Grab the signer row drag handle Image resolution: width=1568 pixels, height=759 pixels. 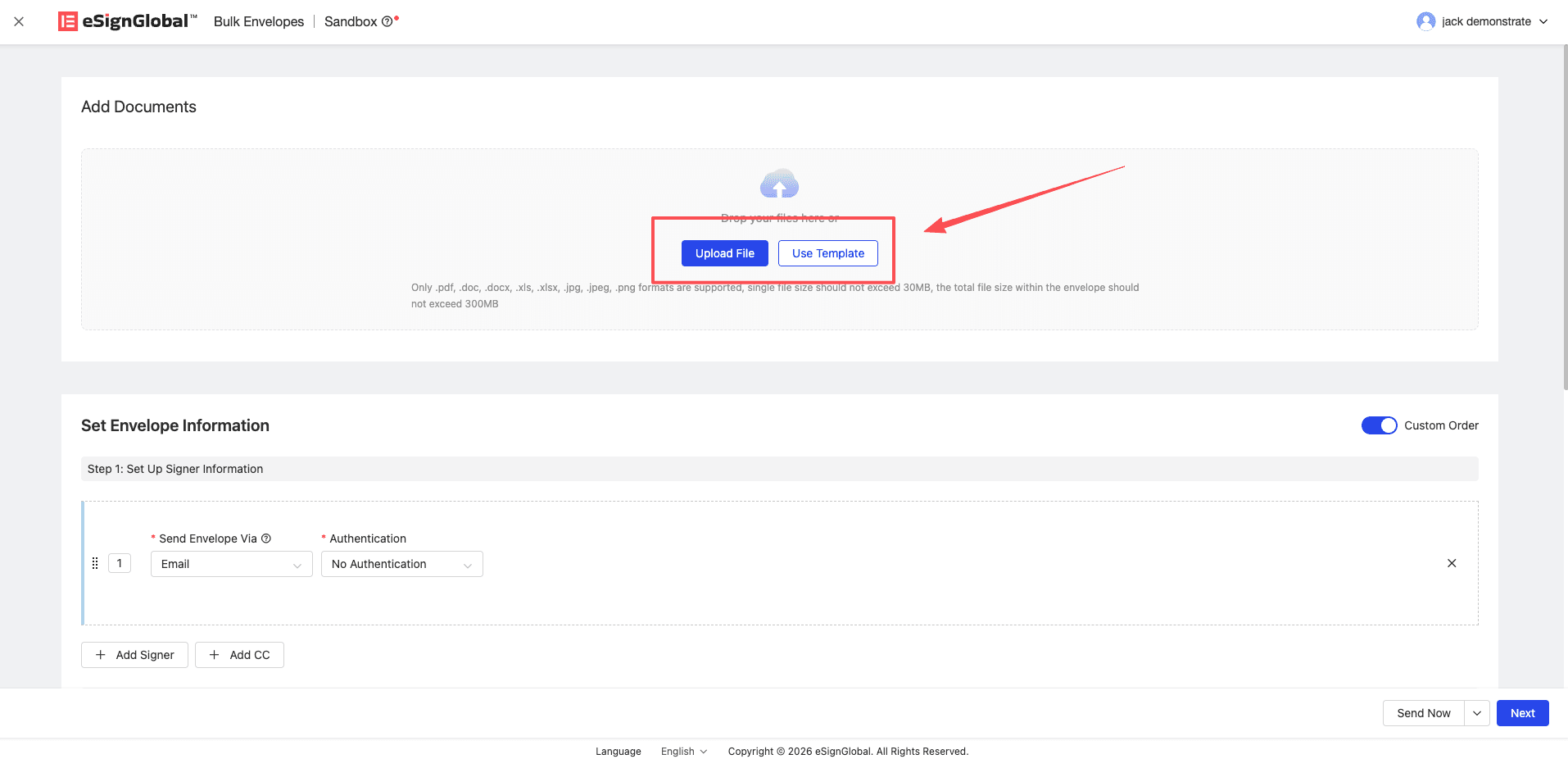[95, 563]
